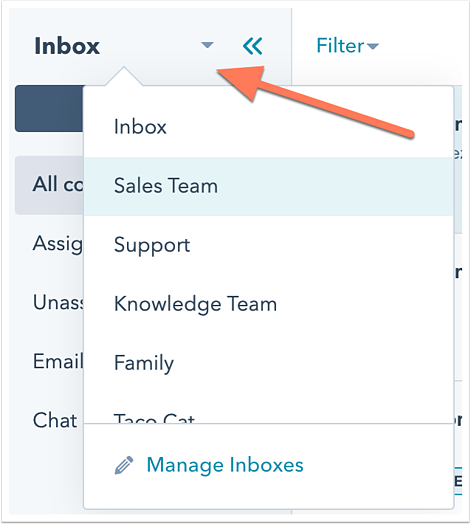This screenshot has height=524, width=471.
Task: Click the Filter text label
Action: pyautogui.click(x=340, y=46)
